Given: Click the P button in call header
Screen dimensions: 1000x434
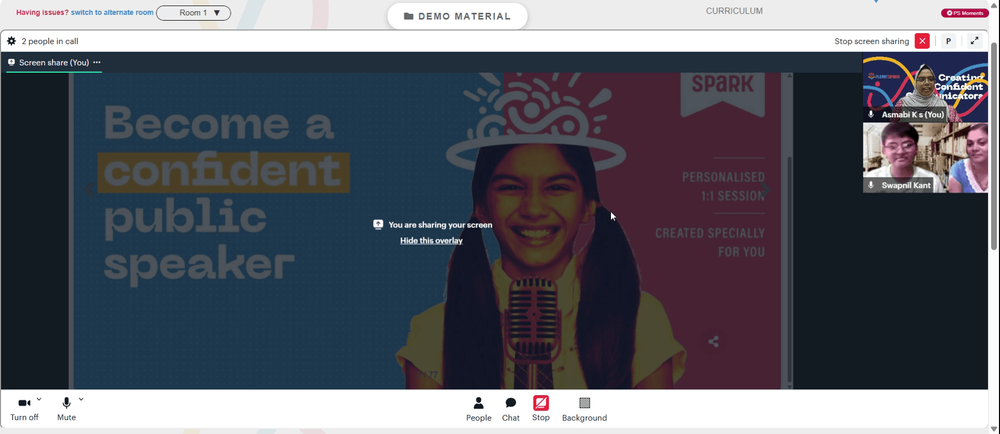Looking at the screenshot, I should 948,41.
